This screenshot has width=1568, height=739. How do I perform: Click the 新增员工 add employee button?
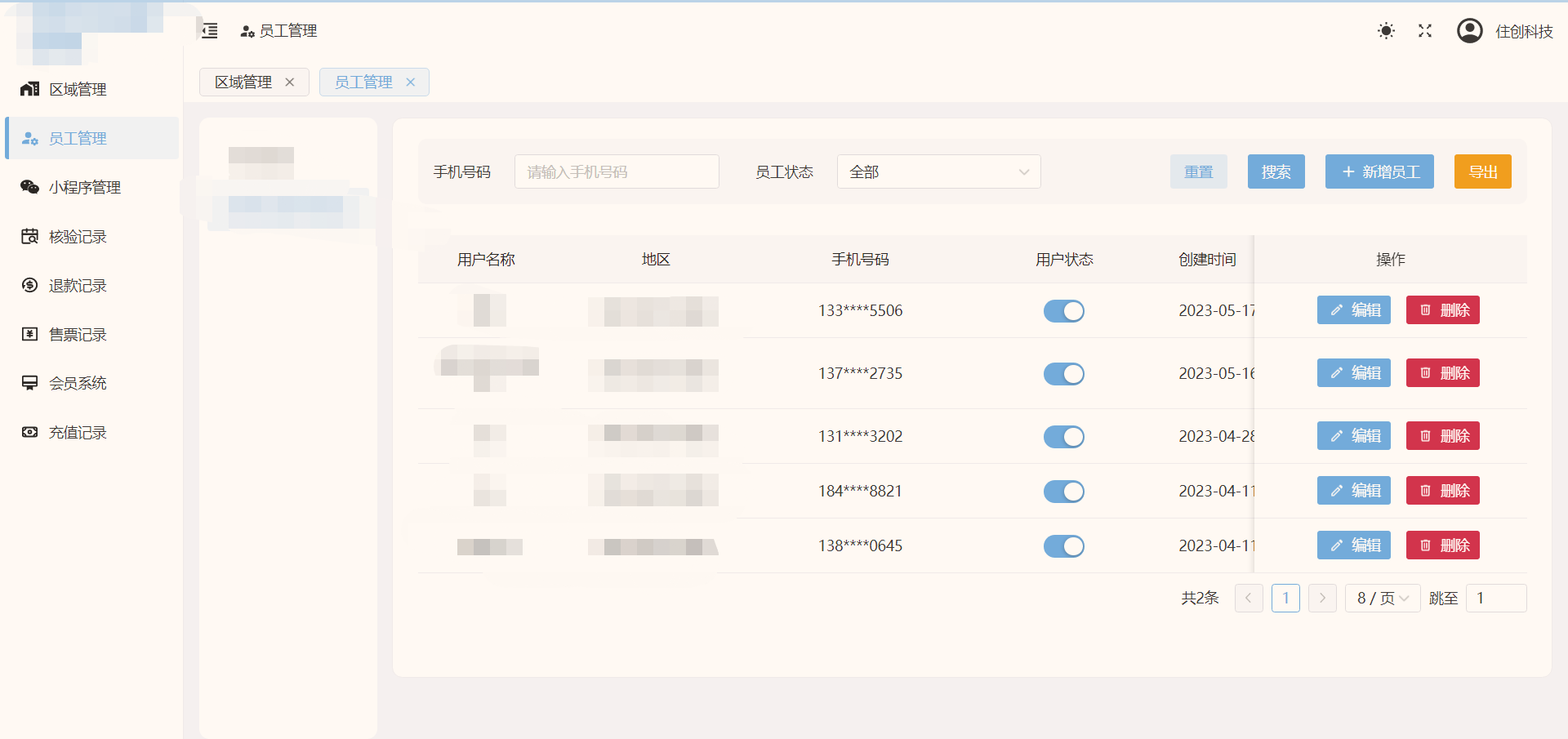click(x=1379, y=171)
